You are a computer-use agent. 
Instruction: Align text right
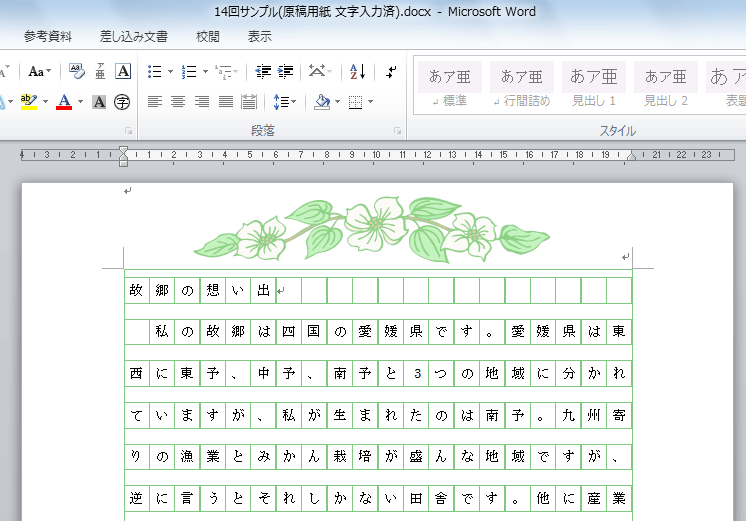[x=202, y=102]
